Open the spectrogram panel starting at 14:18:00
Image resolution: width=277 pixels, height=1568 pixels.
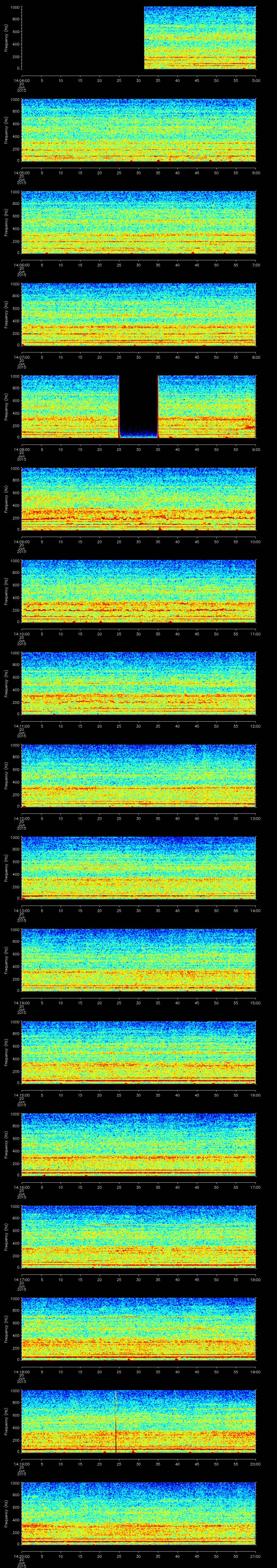tap(139, 1329)
